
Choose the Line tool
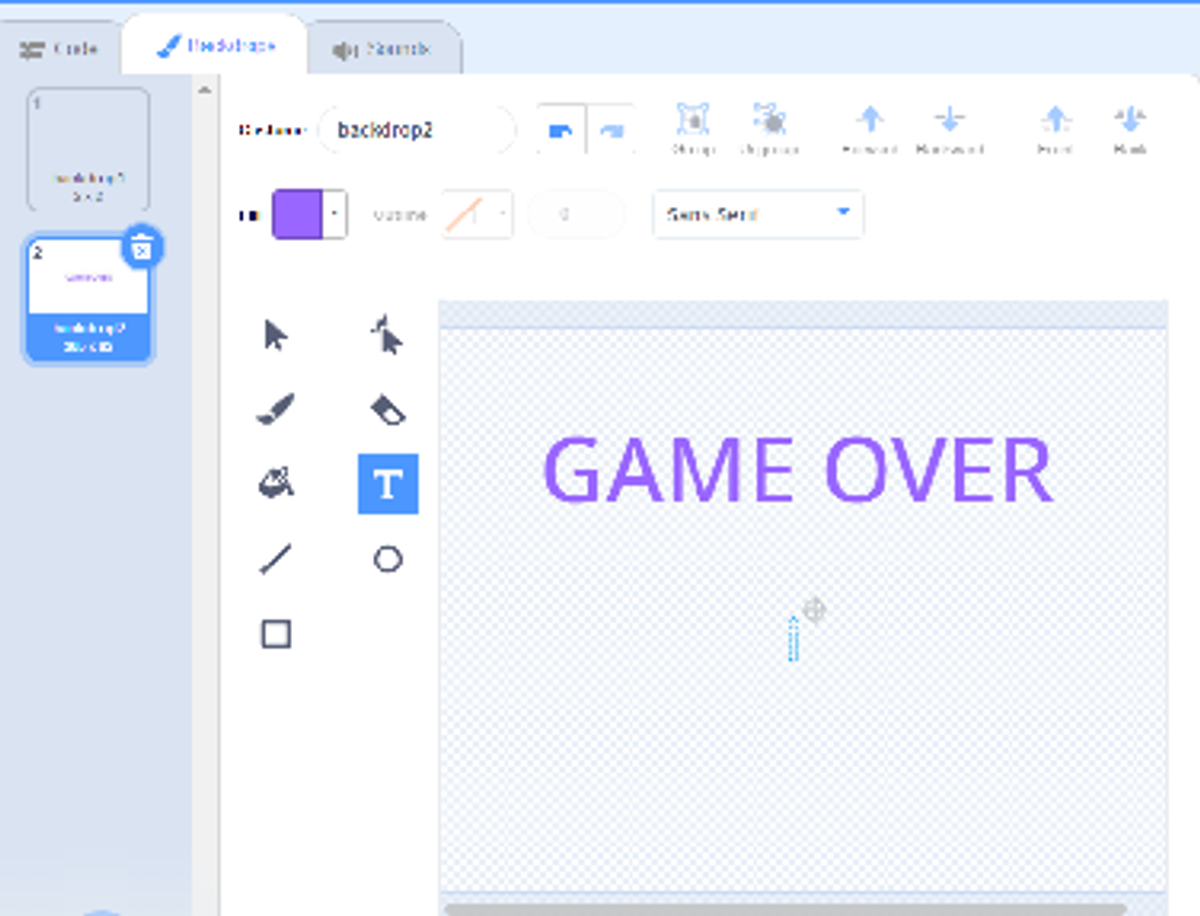[x=276, y=559]
